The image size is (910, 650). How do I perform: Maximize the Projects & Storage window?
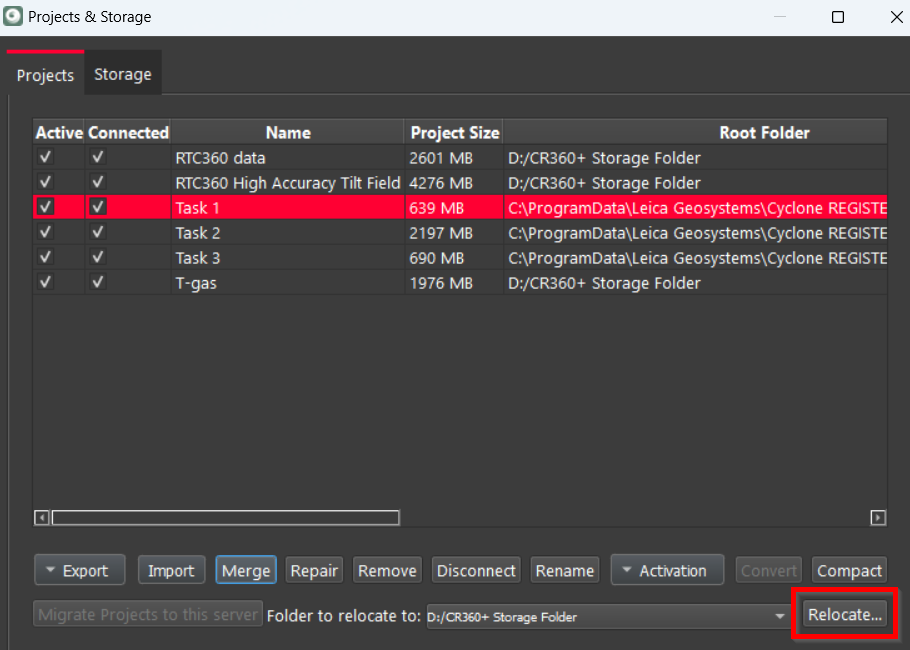point(838,17)
